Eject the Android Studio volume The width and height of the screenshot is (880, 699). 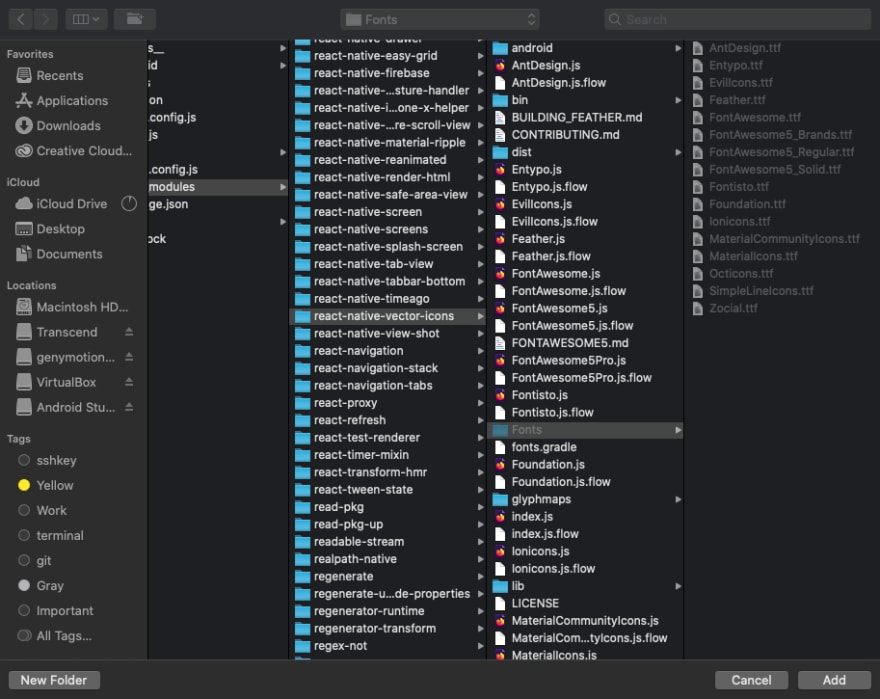pos(129,407)
